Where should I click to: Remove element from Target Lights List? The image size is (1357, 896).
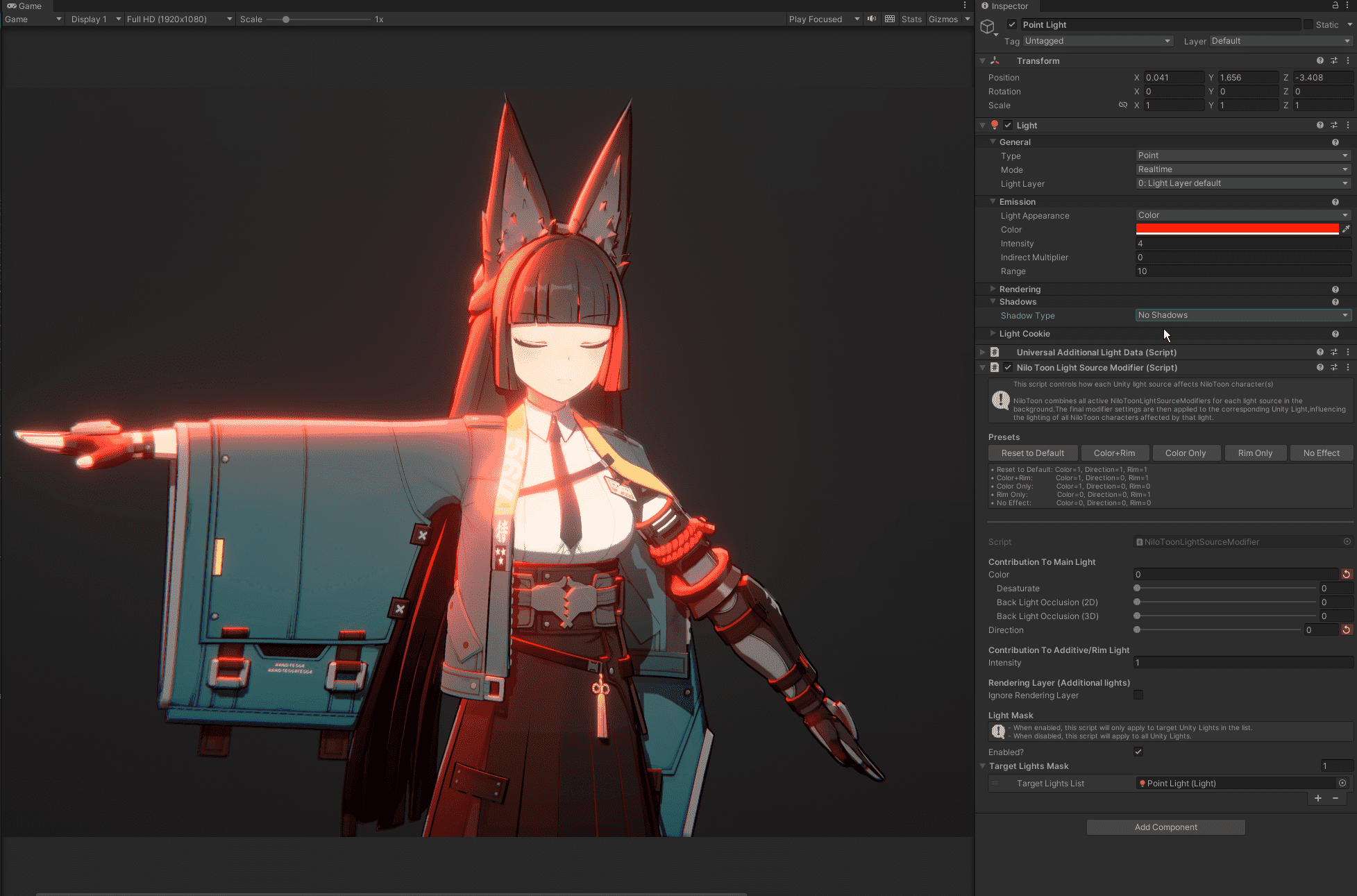pyautogui.click(x=1335, y=799)
